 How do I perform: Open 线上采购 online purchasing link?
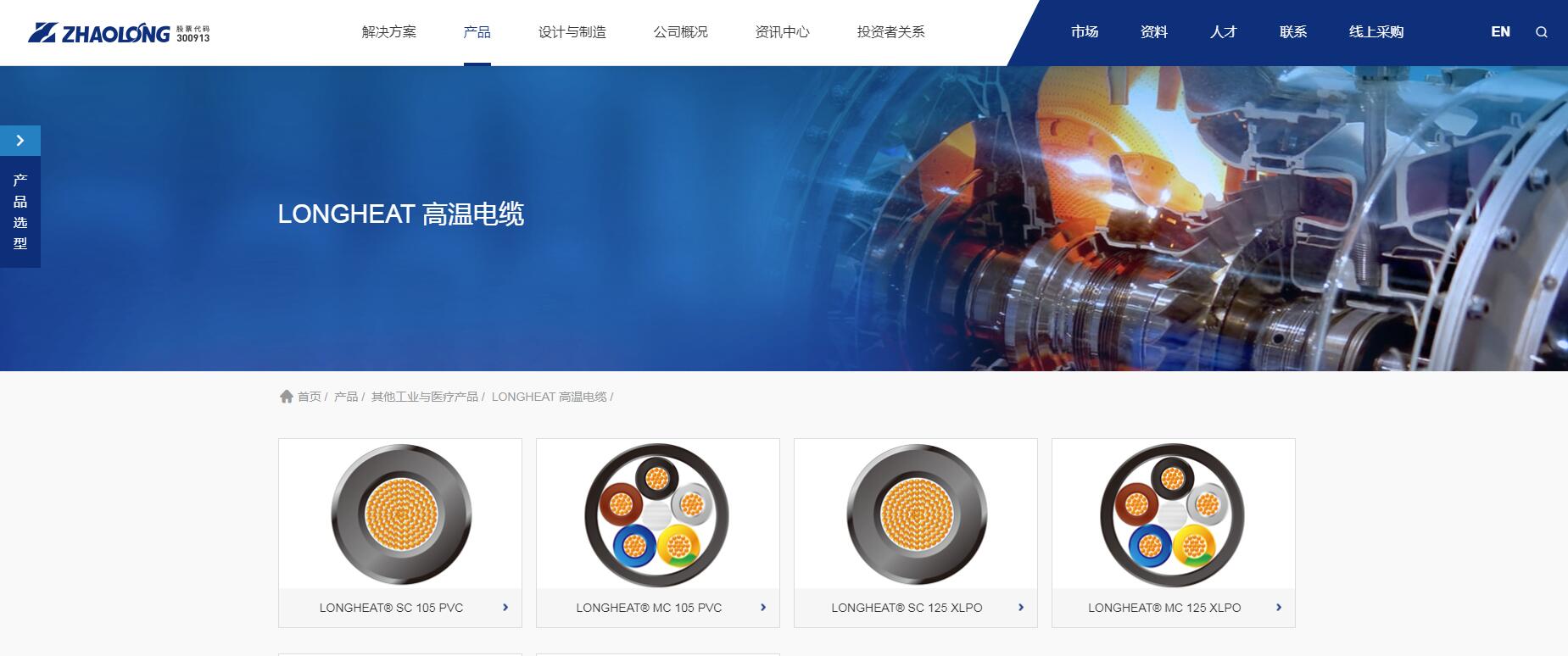[x=1376, y=32]
